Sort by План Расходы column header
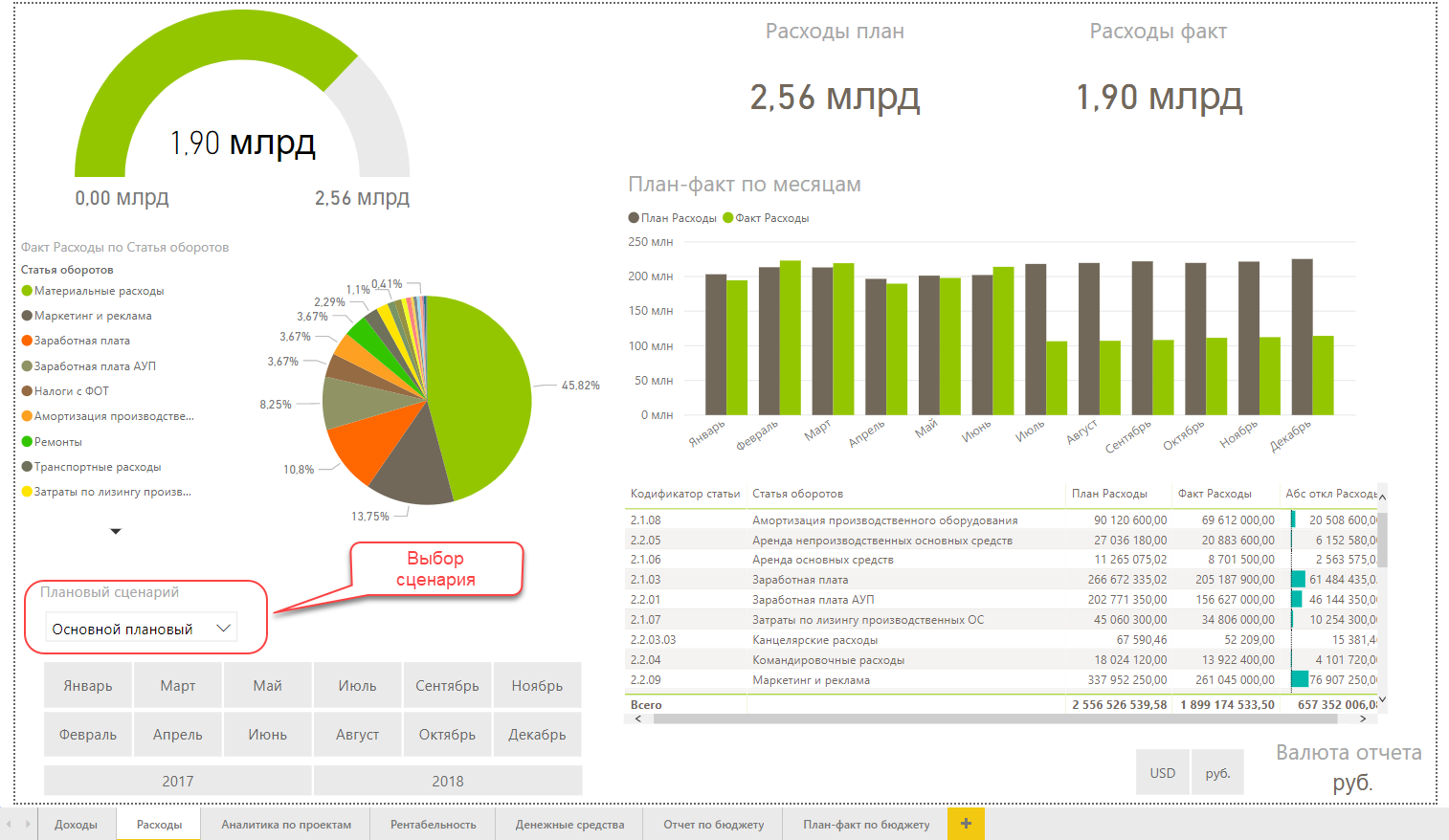This screenshot has height=840, width=1449. [x=1109, y=494]
